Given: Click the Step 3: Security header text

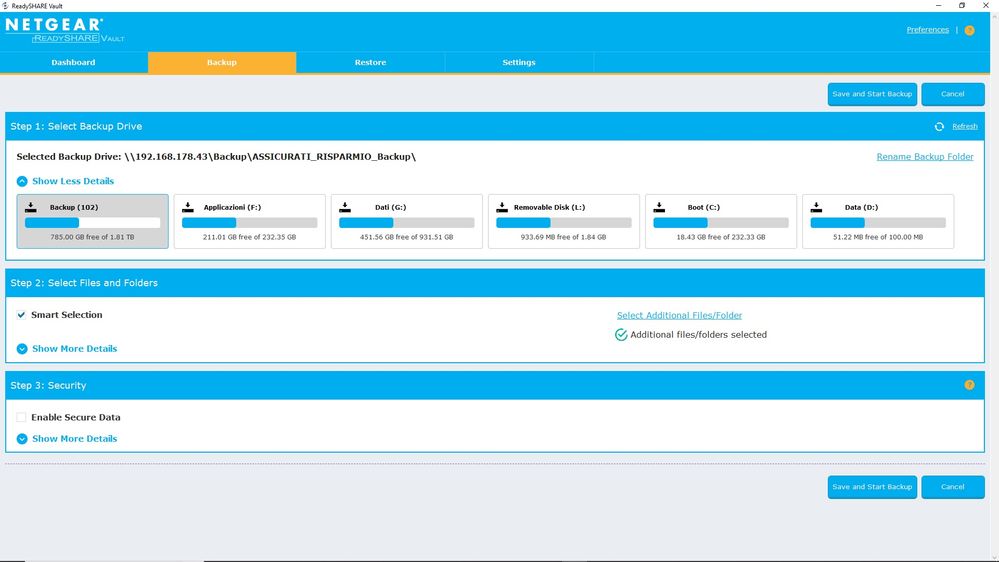Looking at the screenshot, I should [x=48, y=385].
